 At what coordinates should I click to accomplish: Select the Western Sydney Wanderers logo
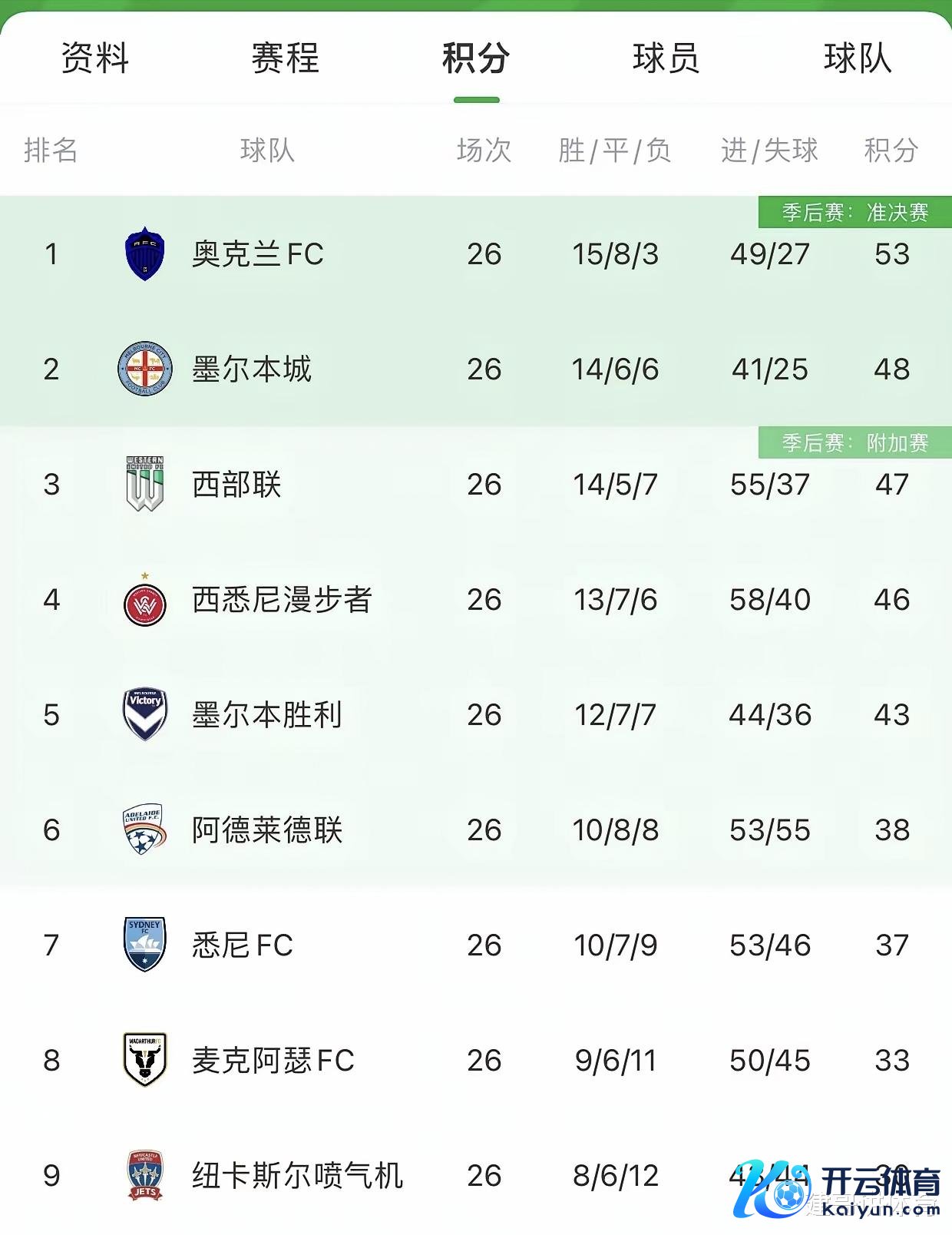point(144,602)
